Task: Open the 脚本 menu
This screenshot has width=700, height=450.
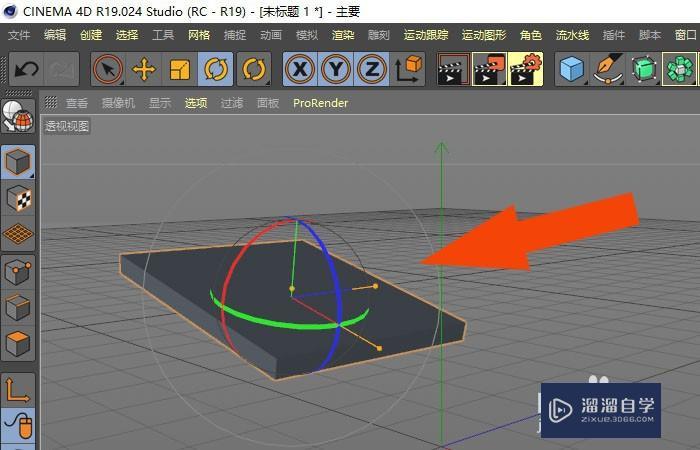Action: [650, 35]
